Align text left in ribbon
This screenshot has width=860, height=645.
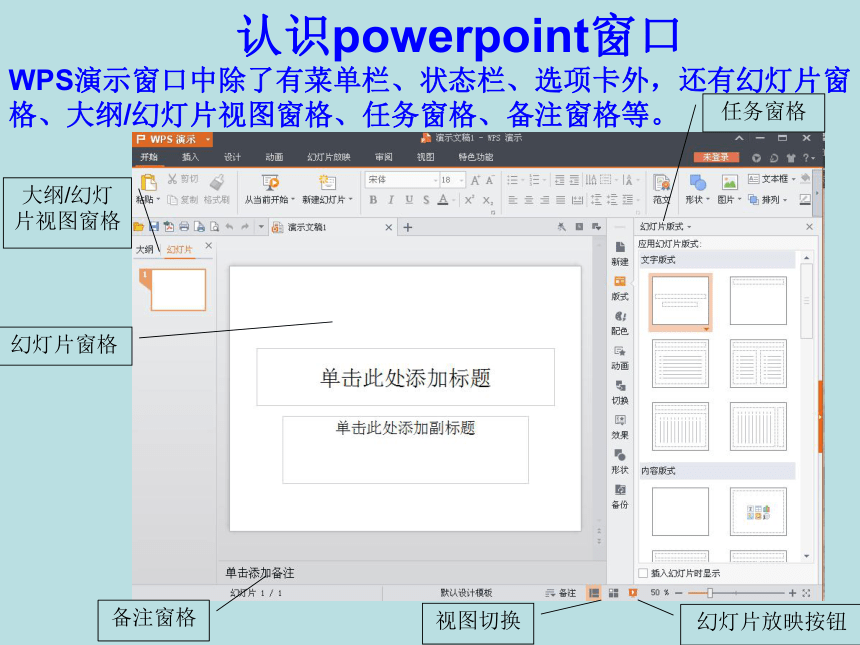pos(513,200)
